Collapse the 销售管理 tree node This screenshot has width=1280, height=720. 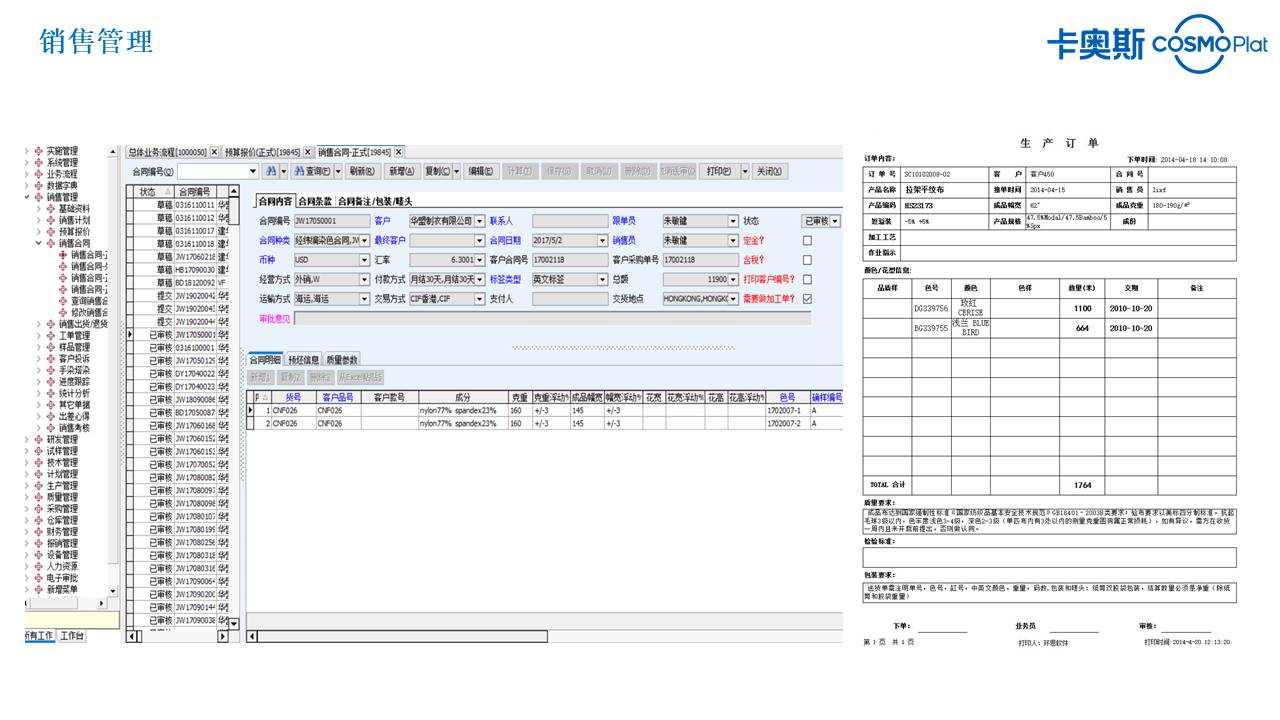click(x=28, y=197)
